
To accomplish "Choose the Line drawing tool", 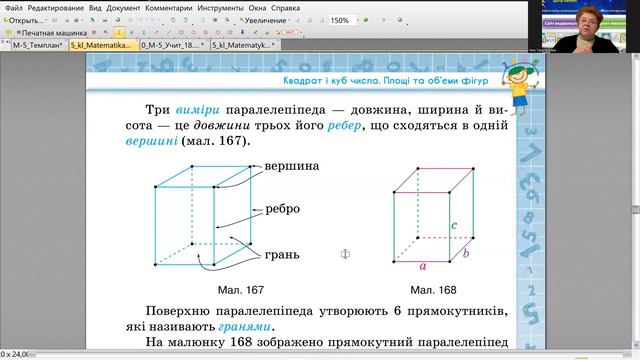I will (168, 32).
